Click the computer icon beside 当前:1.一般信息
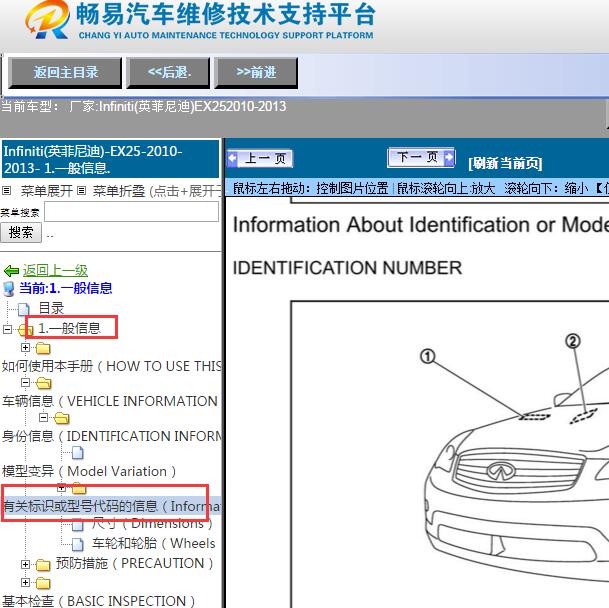The image size is (609, 608). click(9, 289)
